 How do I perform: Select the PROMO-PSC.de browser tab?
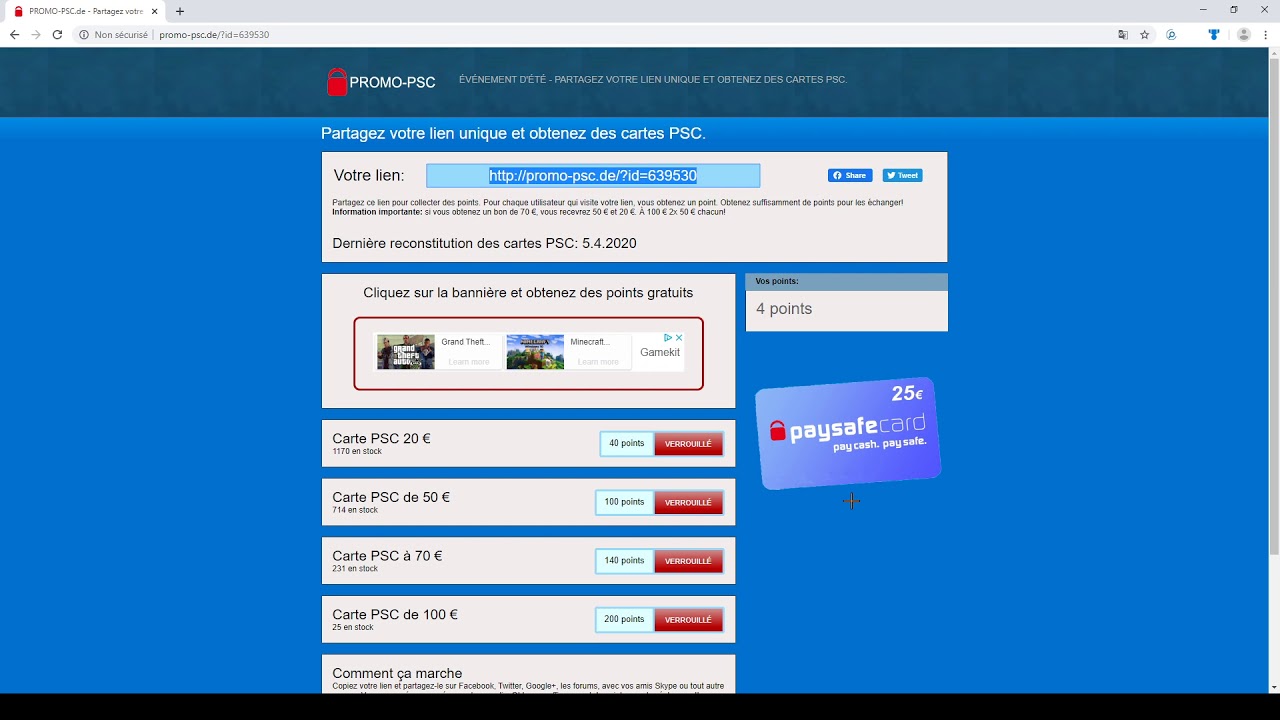click(x=85, y=11)
